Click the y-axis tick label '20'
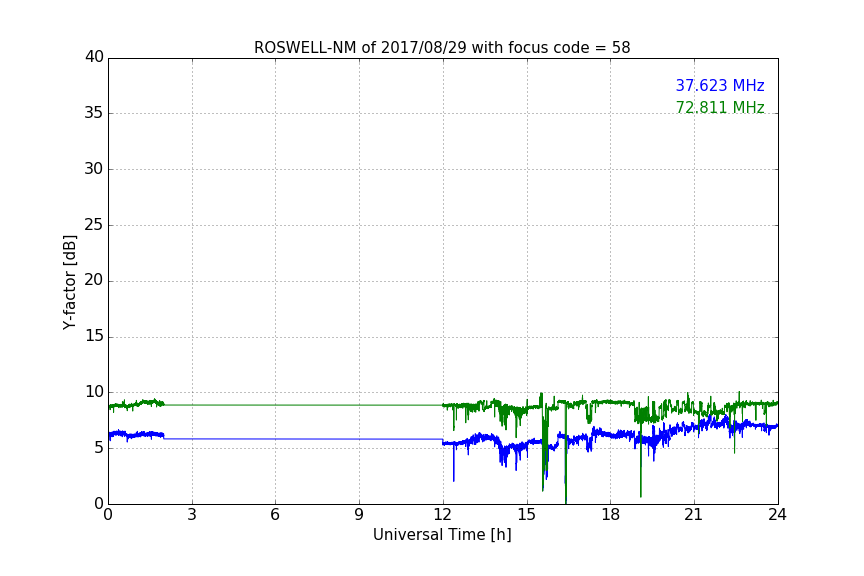 click(x=94, y=280)
